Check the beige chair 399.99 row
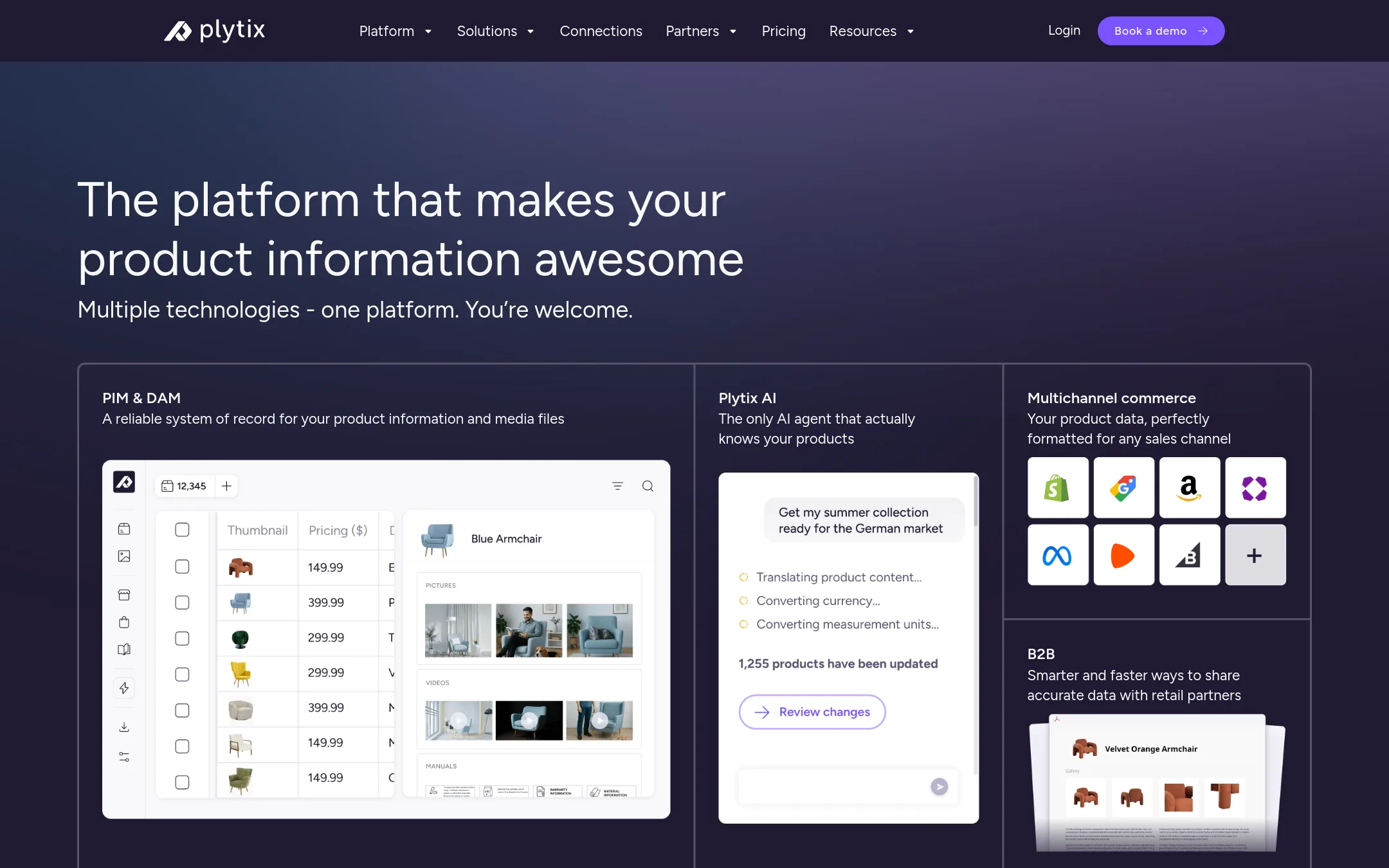Viewport: 1389px width, 868px height. click(182, 710)
